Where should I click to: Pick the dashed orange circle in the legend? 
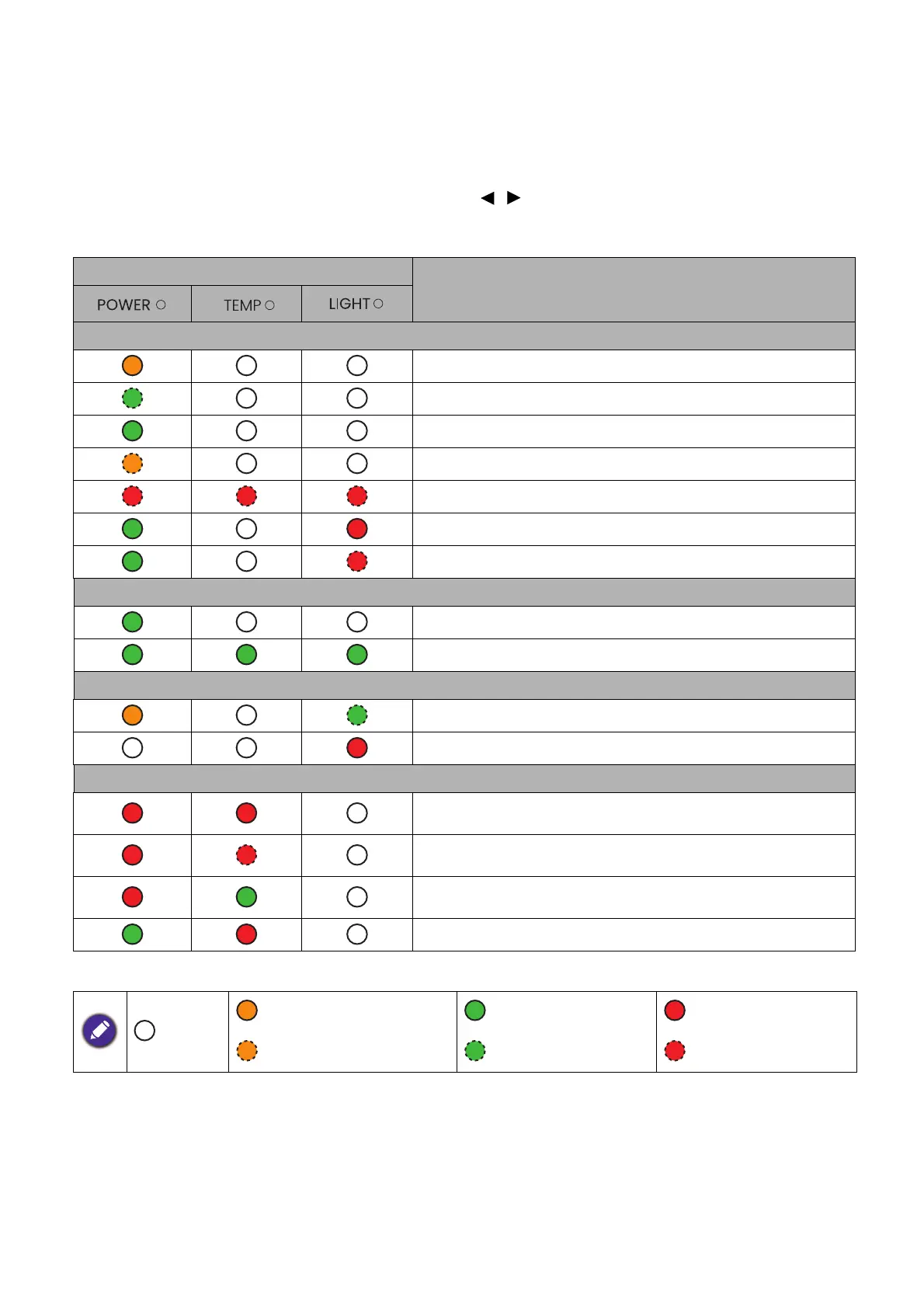[247, 1051]
